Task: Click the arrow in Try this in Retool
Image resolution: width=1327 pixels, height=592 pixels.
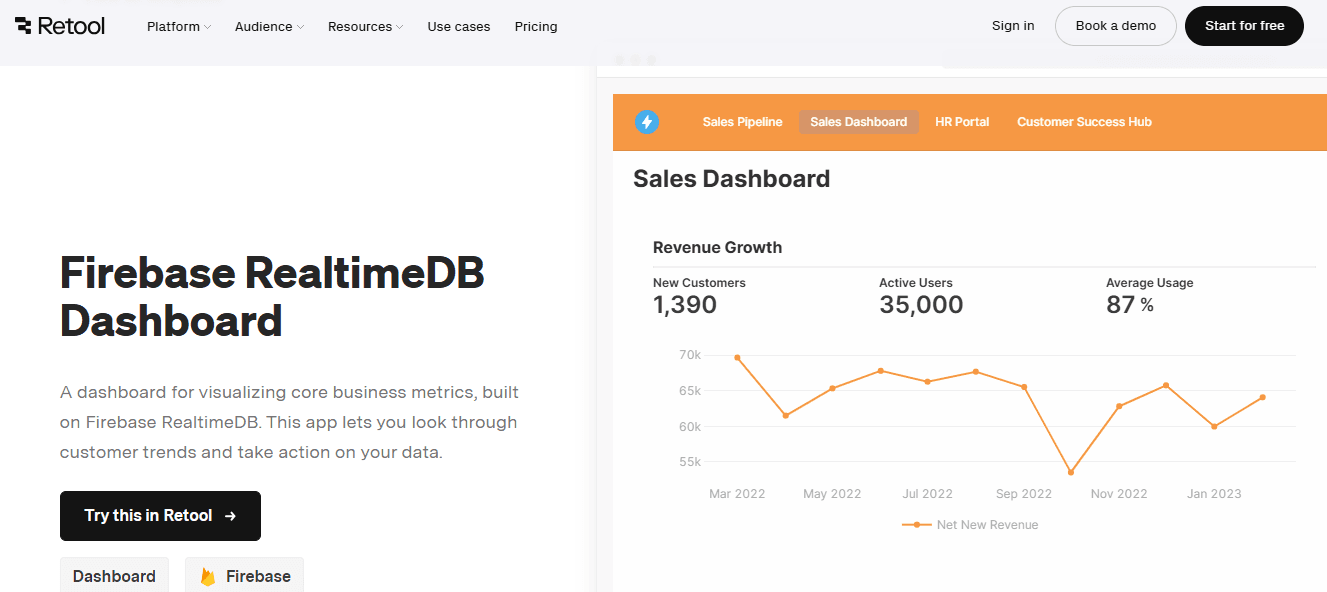Action: coord(230,516)
